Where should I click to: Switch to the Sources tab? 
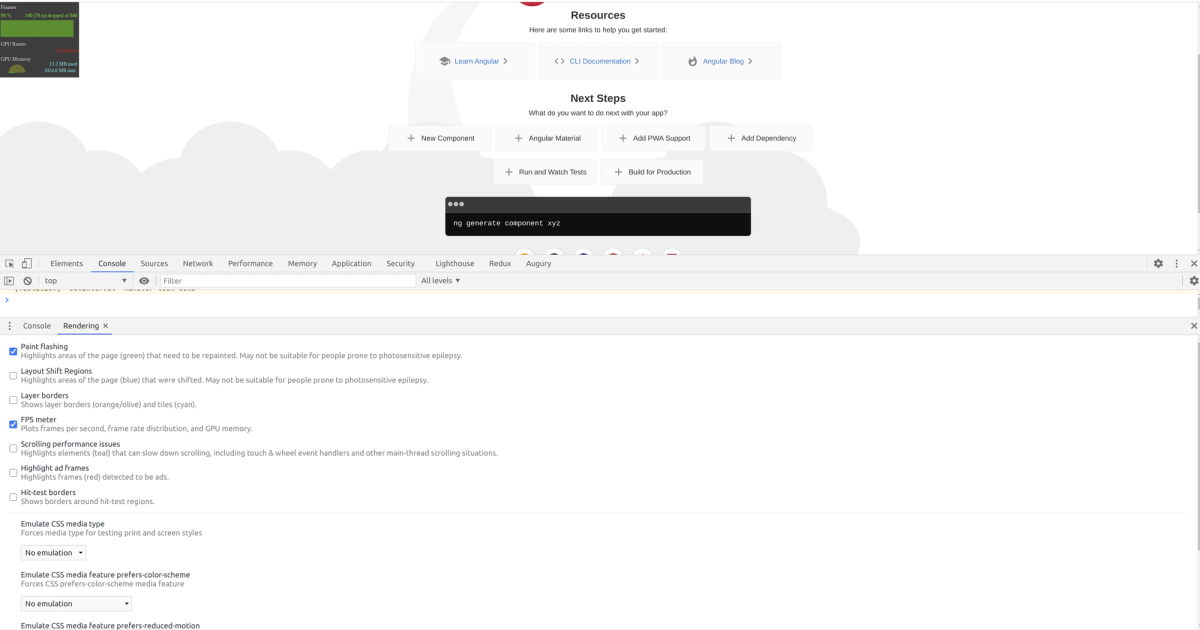pos(154,263)
